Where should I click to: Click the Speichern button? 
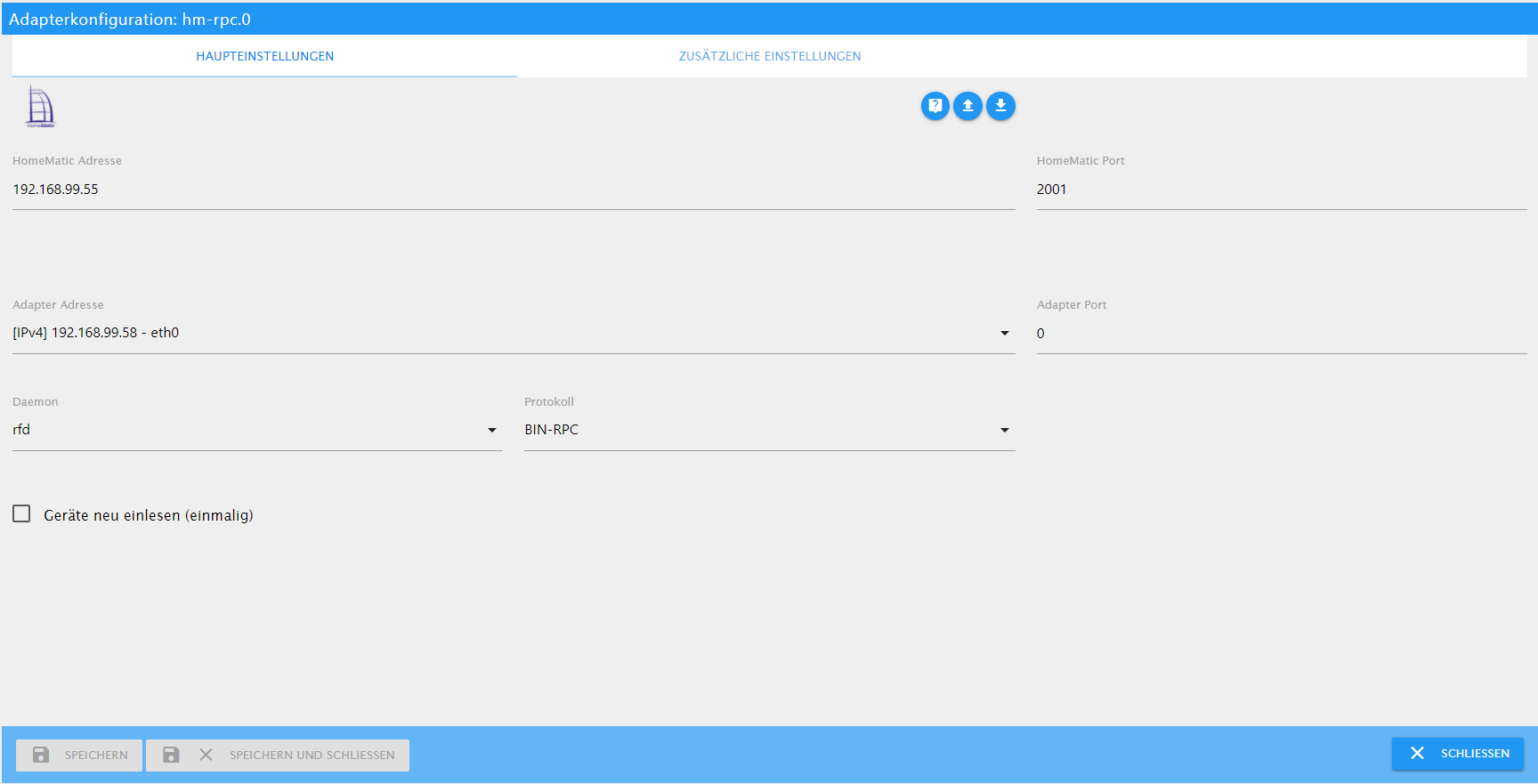coord(79,755)
